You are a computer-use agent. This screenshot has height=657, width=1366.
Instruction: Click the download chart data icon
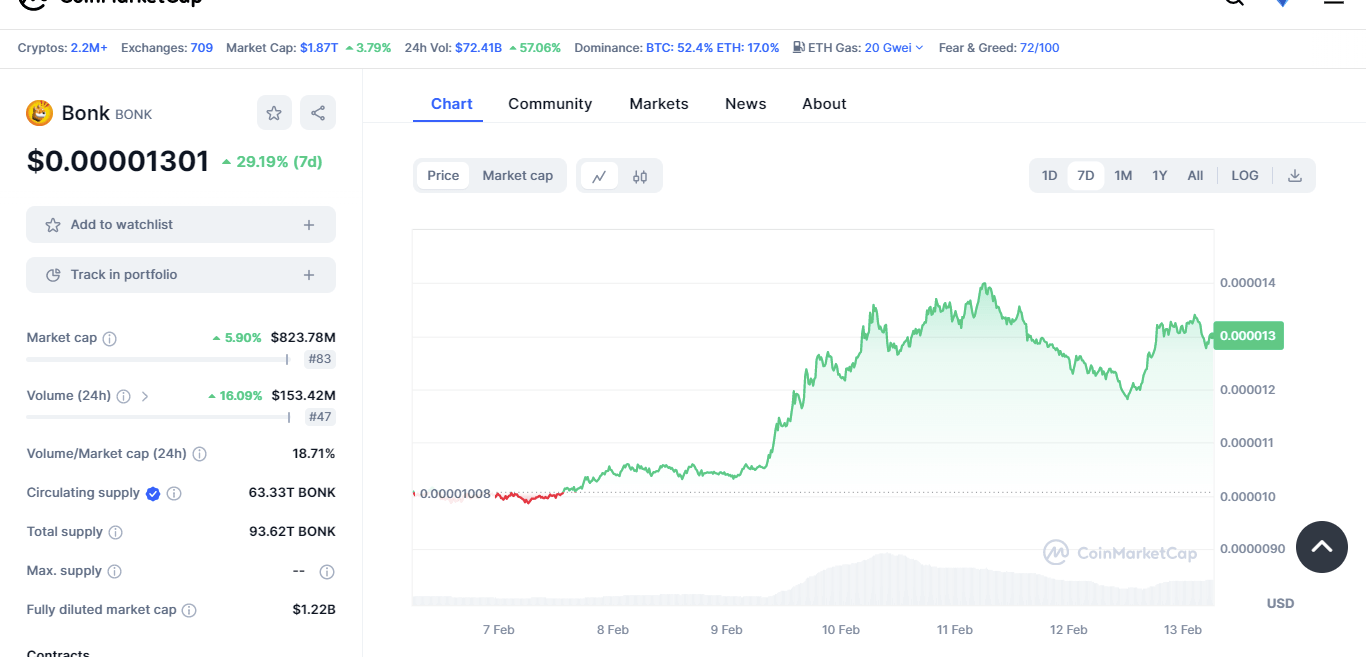(x=1295, y=176)
